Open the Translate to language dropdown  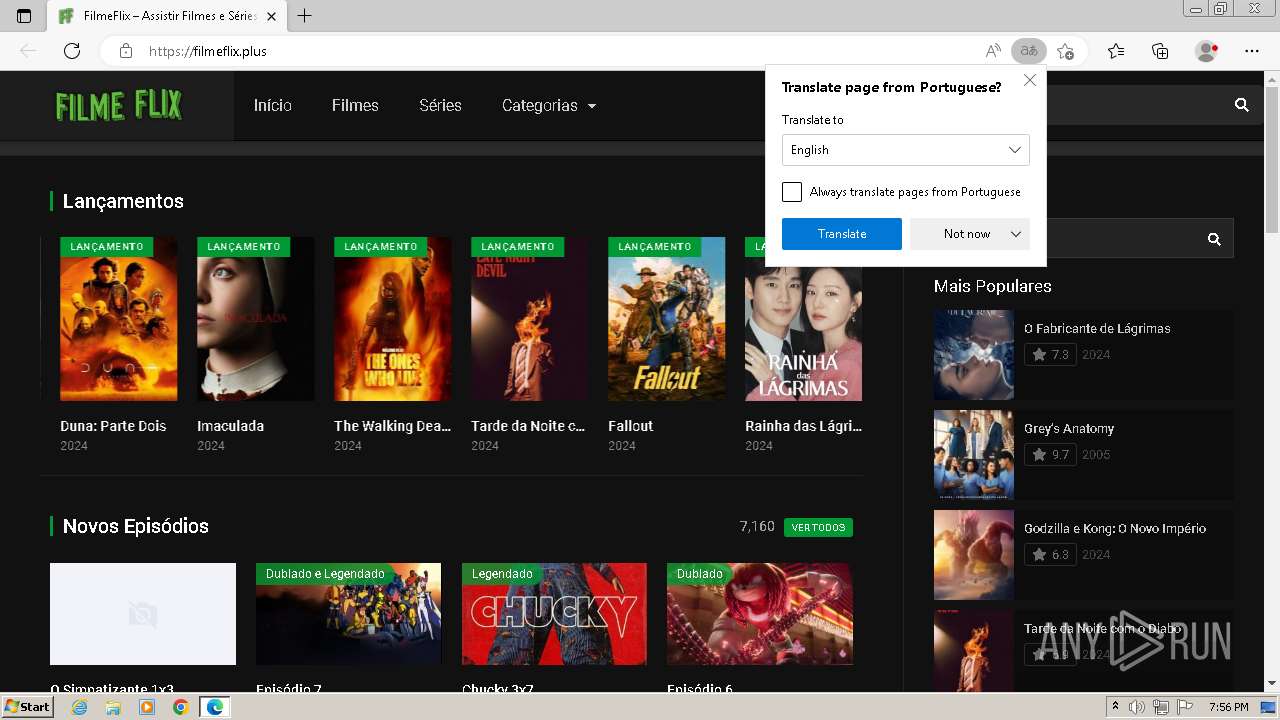point(906,150)
